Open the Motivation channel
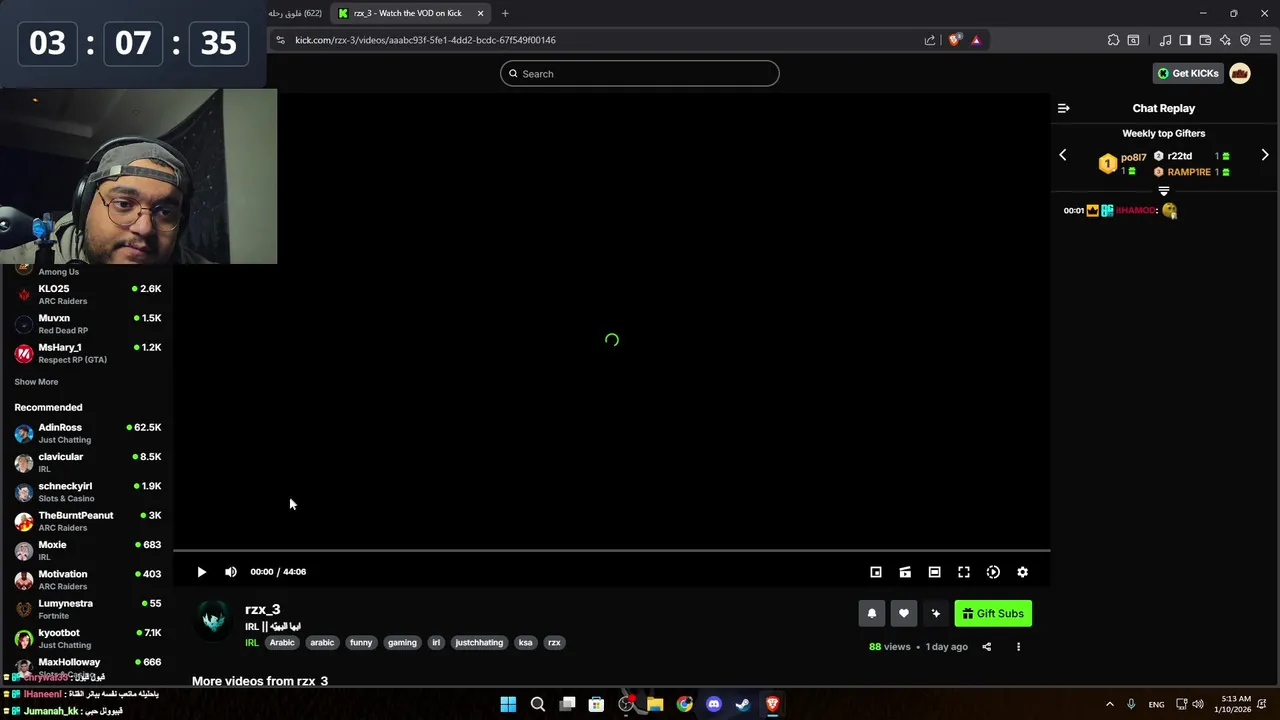 (87, 580)
